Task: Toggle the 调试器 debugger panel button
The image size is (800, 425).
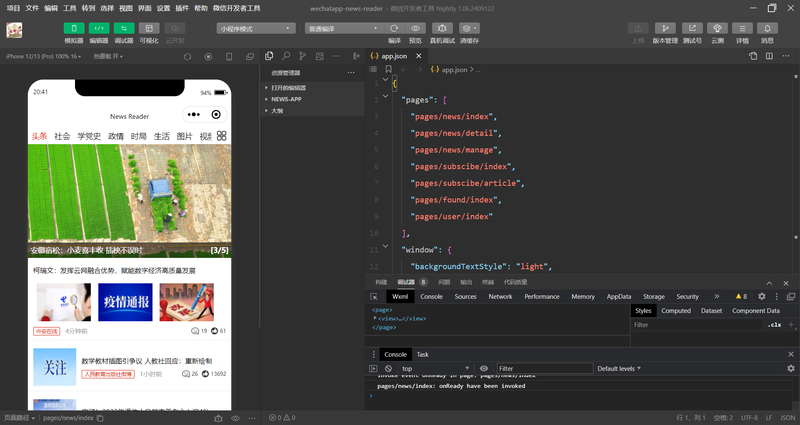Action: pos(124,28)
